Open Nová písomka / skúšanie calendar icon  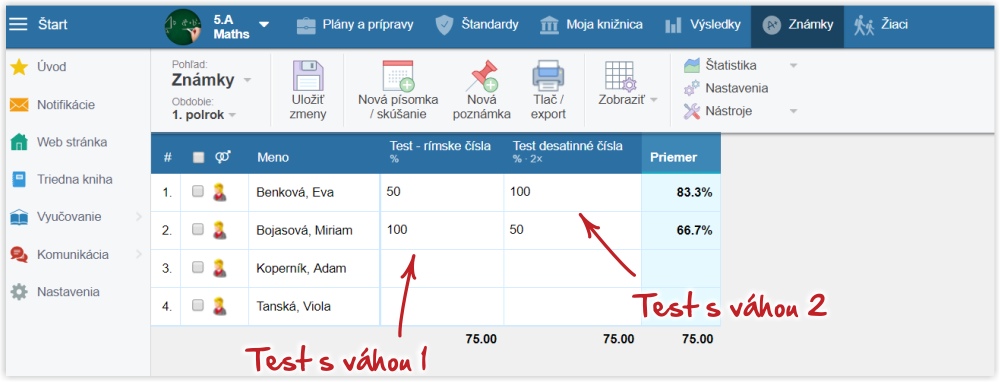[x=398, y=76]
